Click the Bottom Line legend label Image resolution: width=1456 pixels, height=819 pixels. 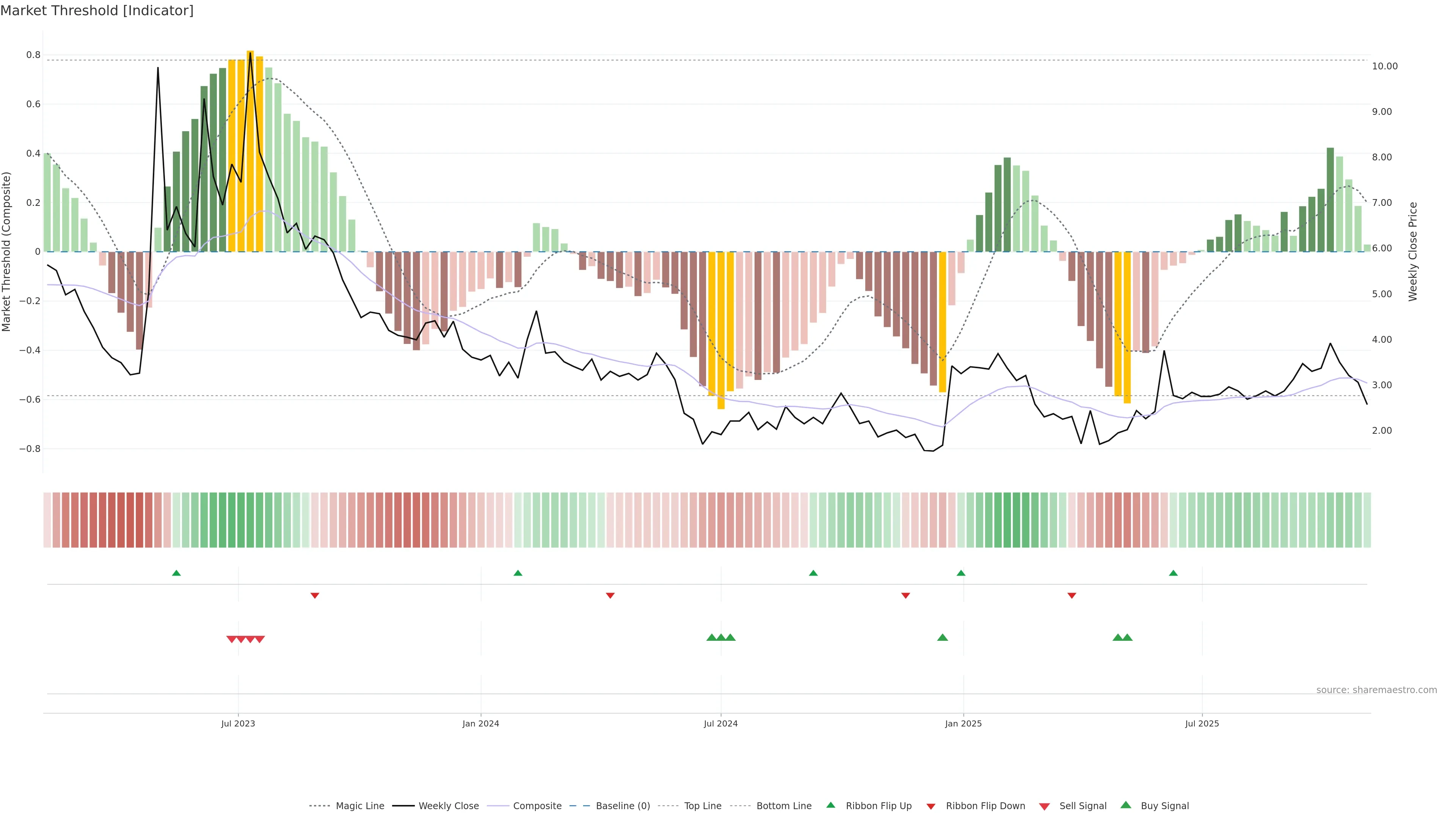[x=784, y=806]
